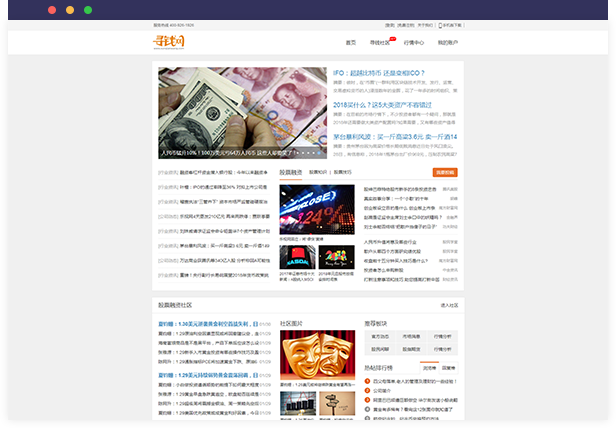Screen dimensions: 616x428
Task: Click the yellow window dot in the title bar
Action: (70, 10)
